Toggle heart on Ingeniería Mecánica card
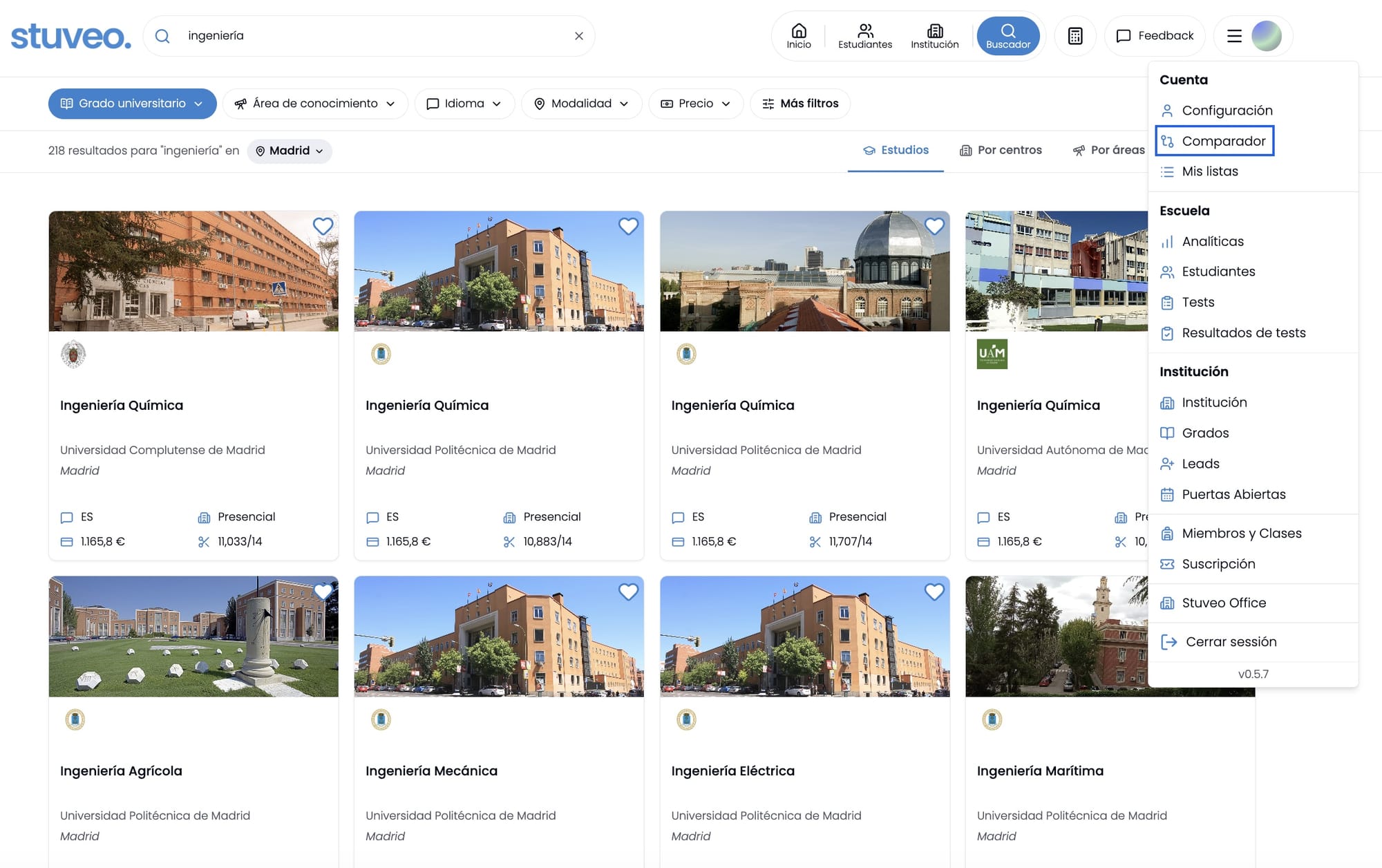 [628, 592]
